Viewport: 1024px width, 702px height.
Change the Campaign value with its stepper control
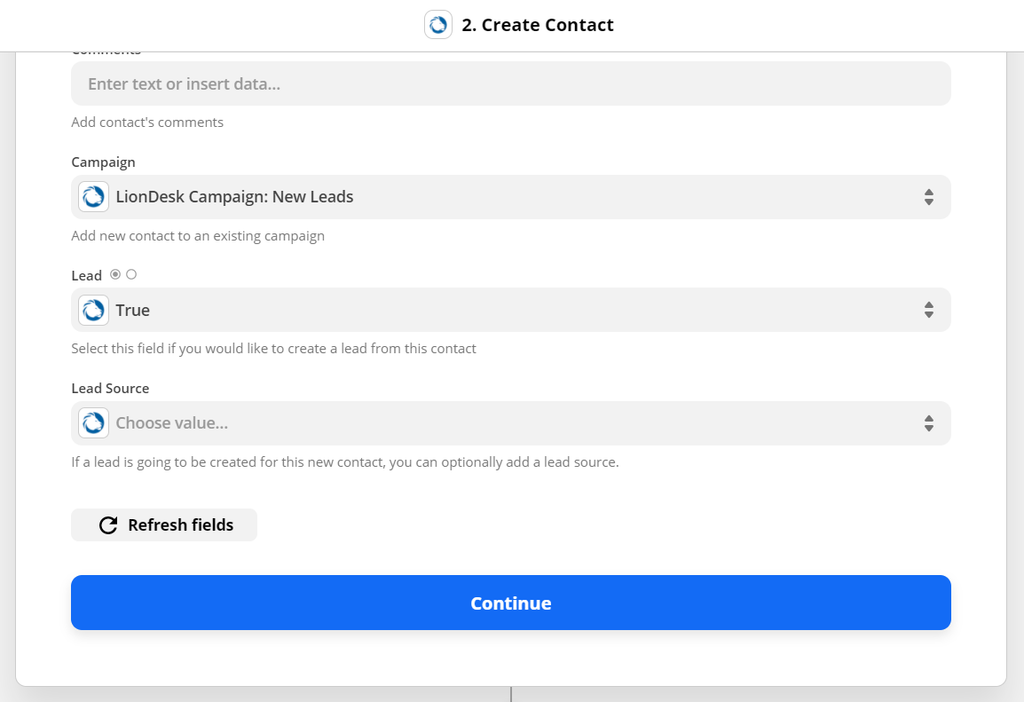click(930, 197)
